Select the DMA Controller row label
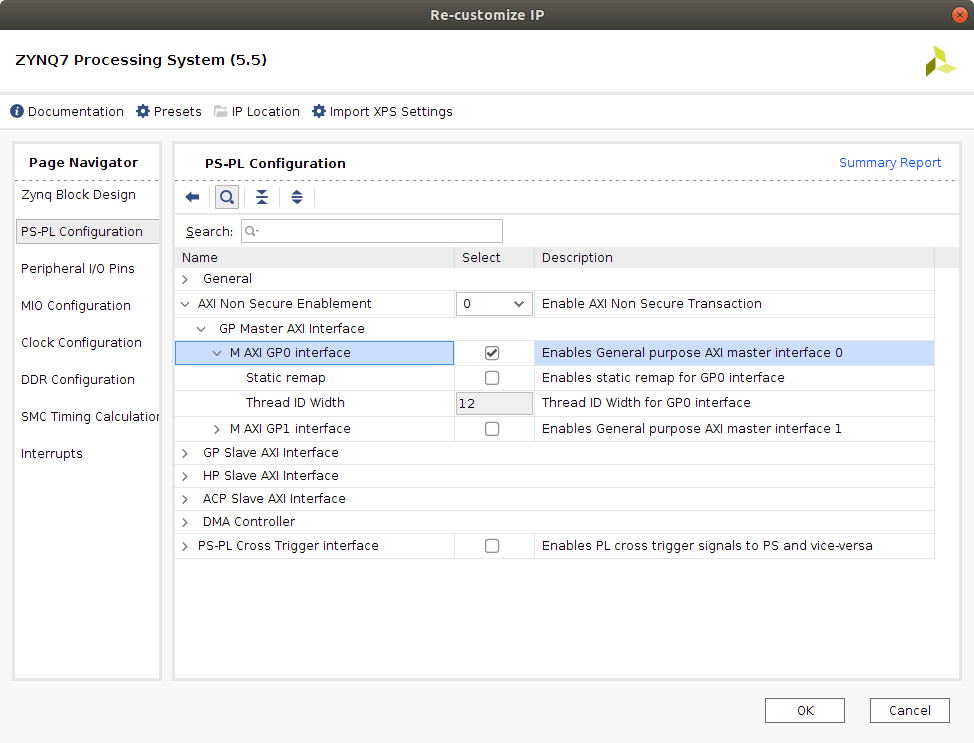974x743 pixels. point(249,522)
